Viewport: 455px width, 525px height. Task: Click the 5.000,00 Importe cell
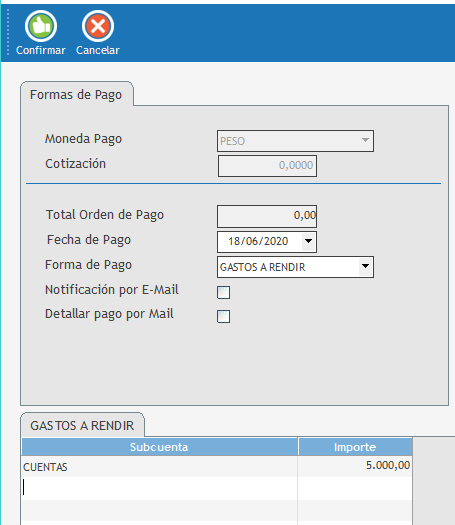355,466
